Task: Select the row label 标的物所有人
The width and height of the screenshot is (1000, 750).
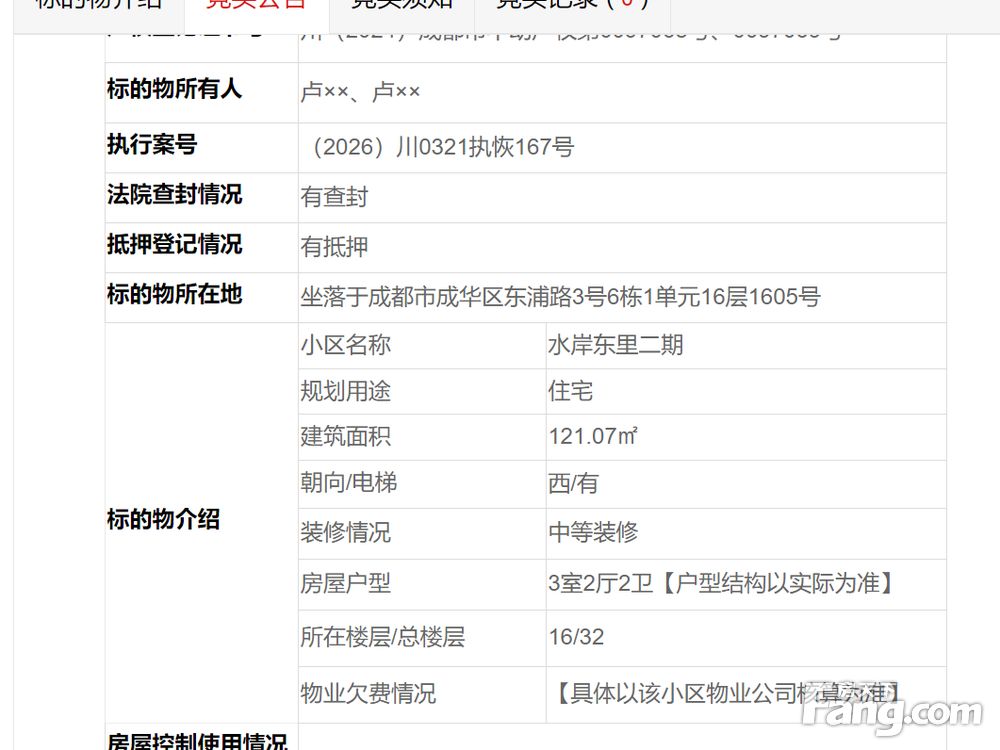Action: point(174,89)
